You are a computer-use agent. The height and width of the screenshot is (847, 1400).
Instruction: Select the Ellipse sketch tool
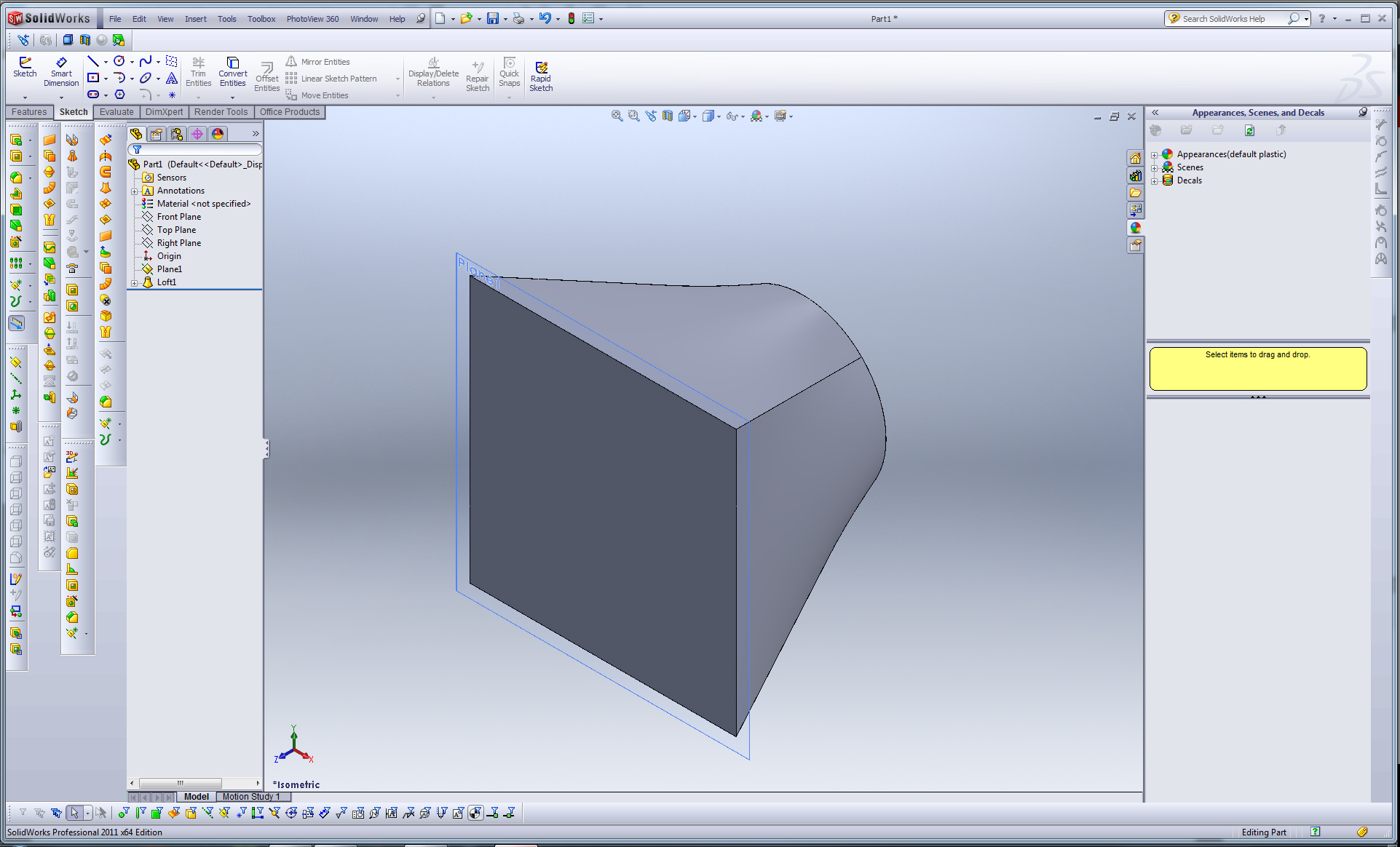tap(146, 78)
